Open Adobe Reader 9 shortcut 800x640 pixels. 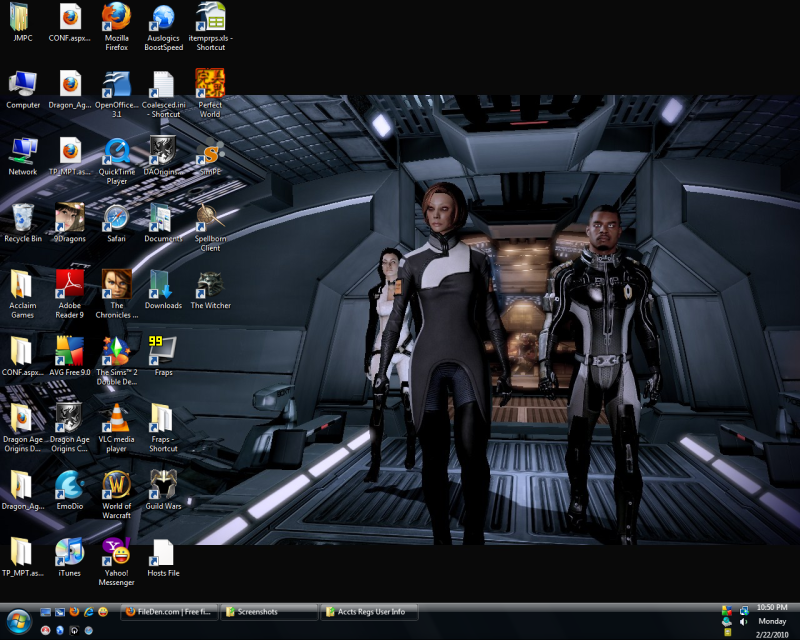[x=70, y=285]
